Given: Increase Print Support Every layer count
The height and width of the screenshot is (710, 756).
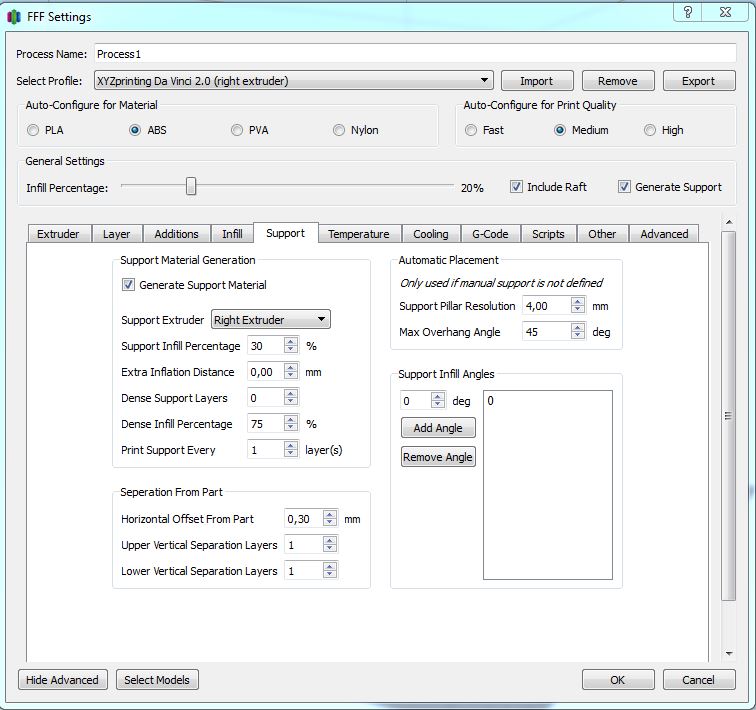Looking at the screenshot, I should (x=291, y=445).
